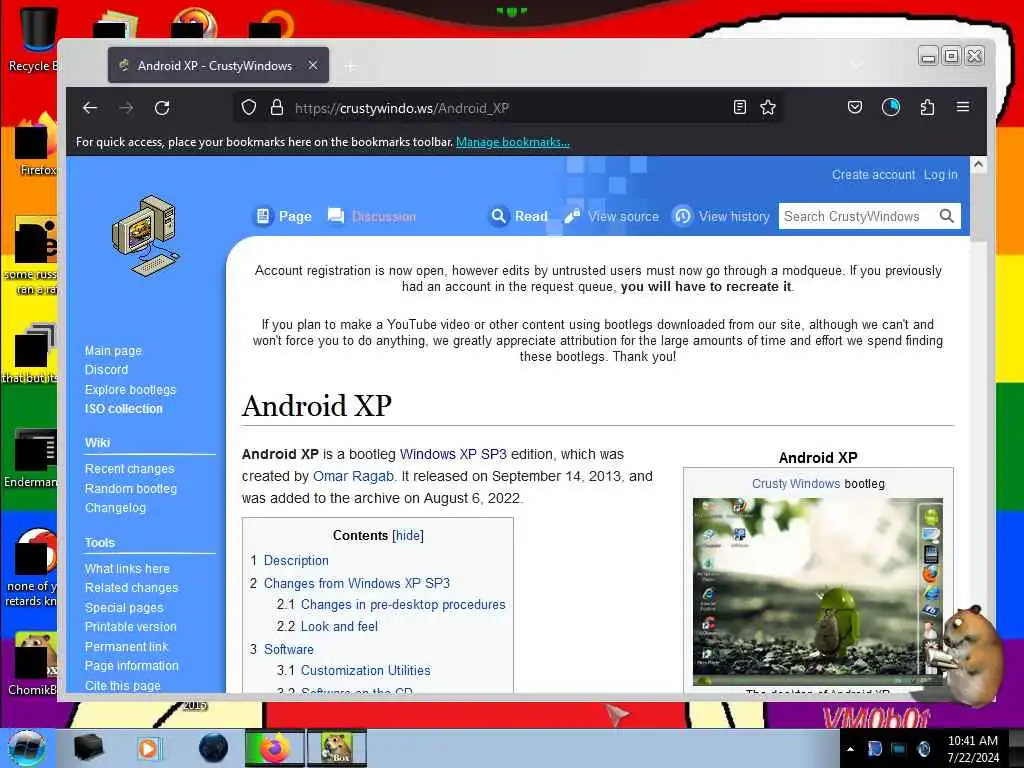Click the site padlock security icon
Screen dimensions: 1024x768
(x=277, y=107)
